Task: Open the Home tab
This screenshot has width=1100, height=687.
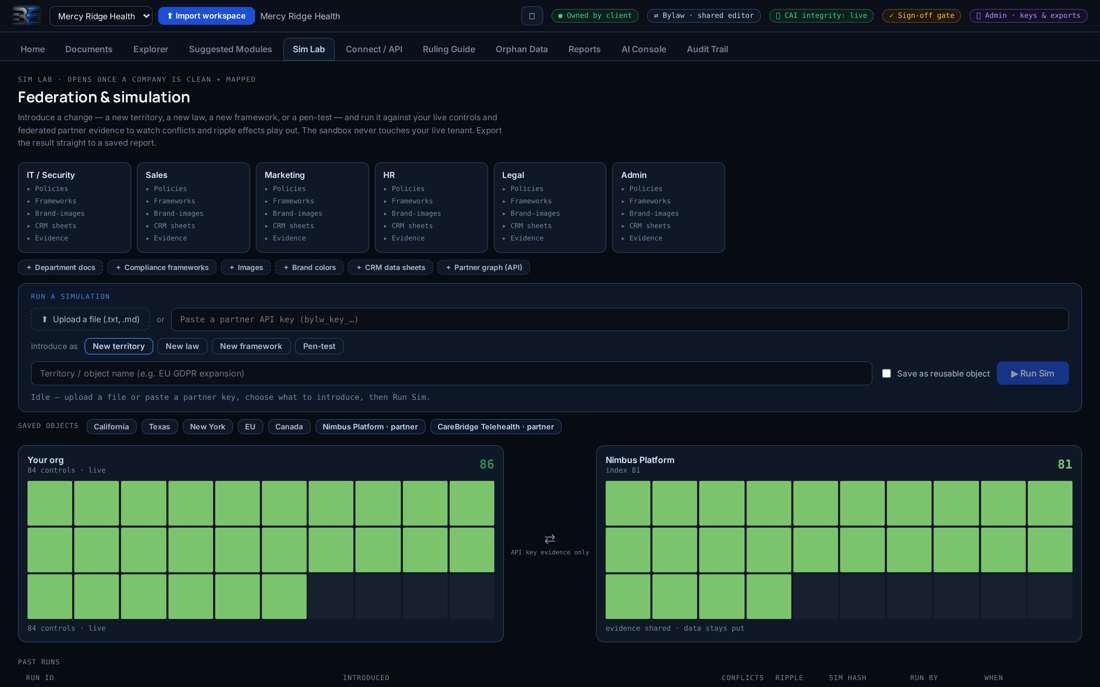Action: tap(32, 49)
